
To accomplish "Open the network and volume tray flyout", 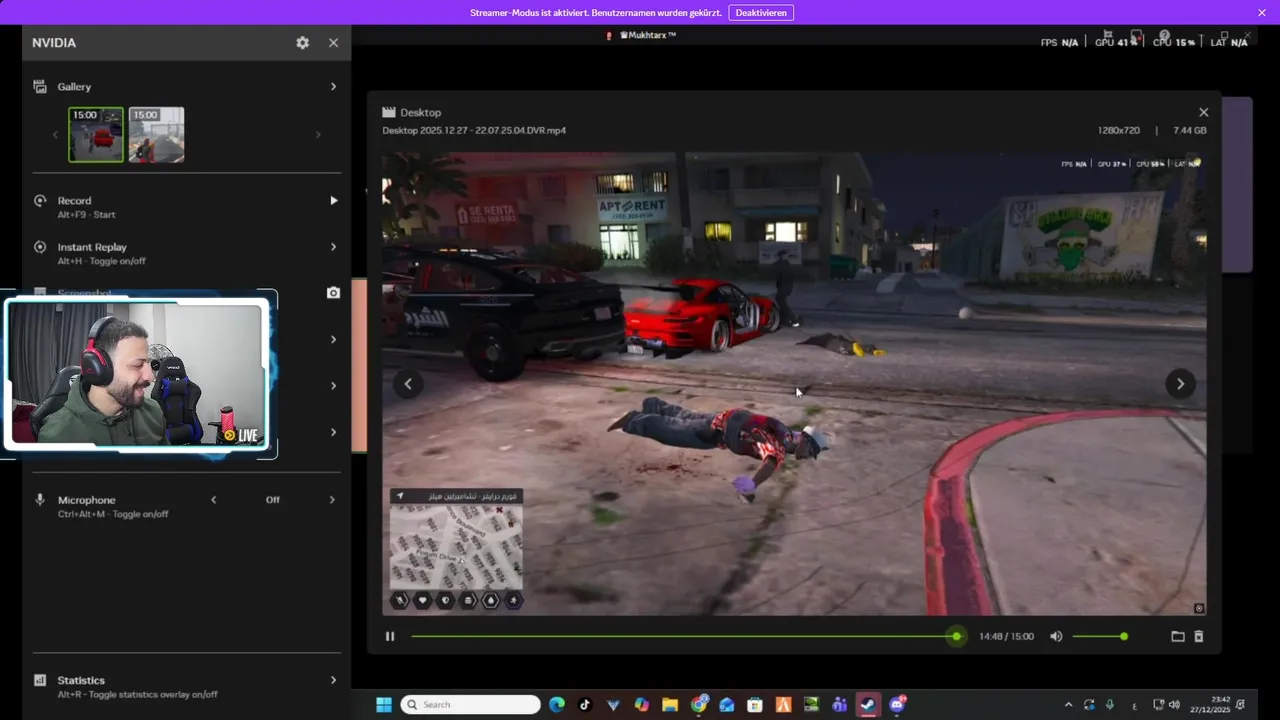I will (1165, 705).
